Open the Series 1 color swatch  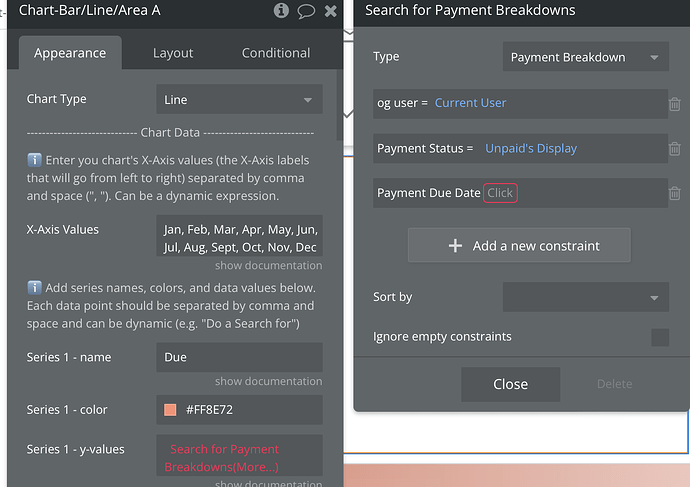point(170,410)
